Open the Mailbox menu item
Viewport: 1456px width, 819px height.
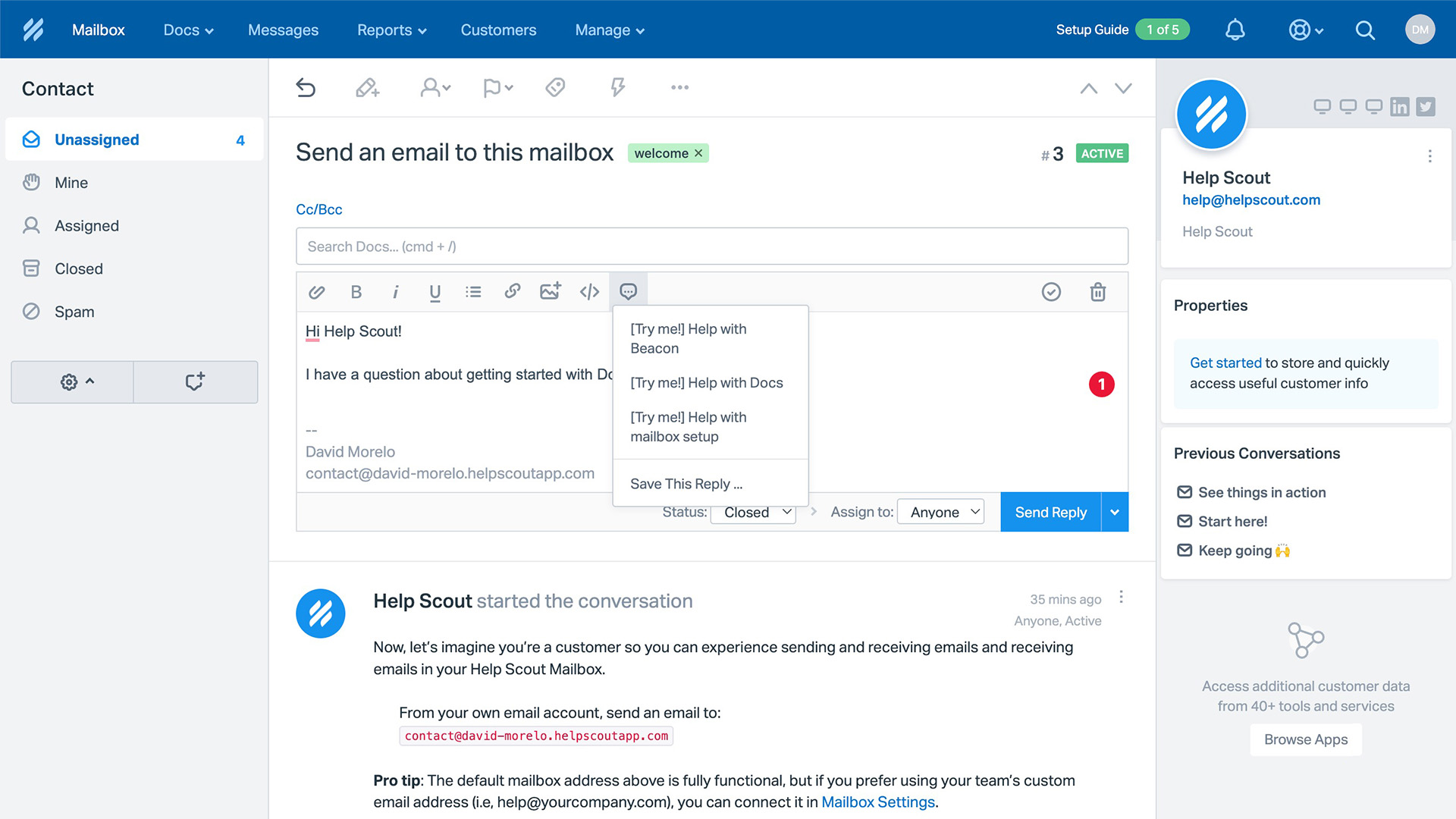click(98, 30)
